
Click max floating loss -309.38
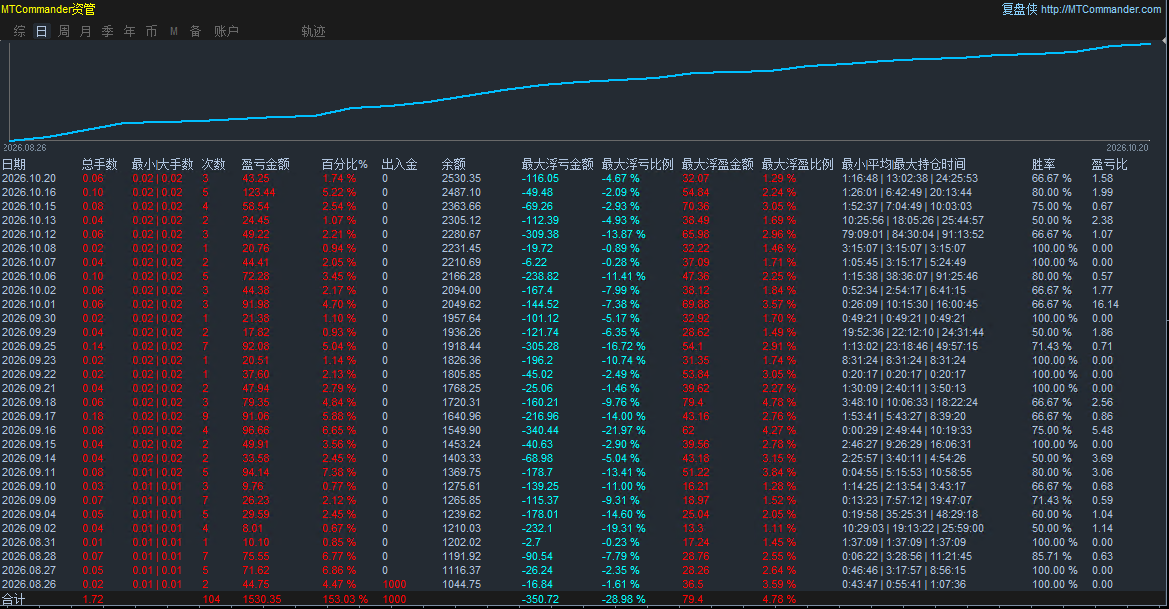click(x=541, y=234)
